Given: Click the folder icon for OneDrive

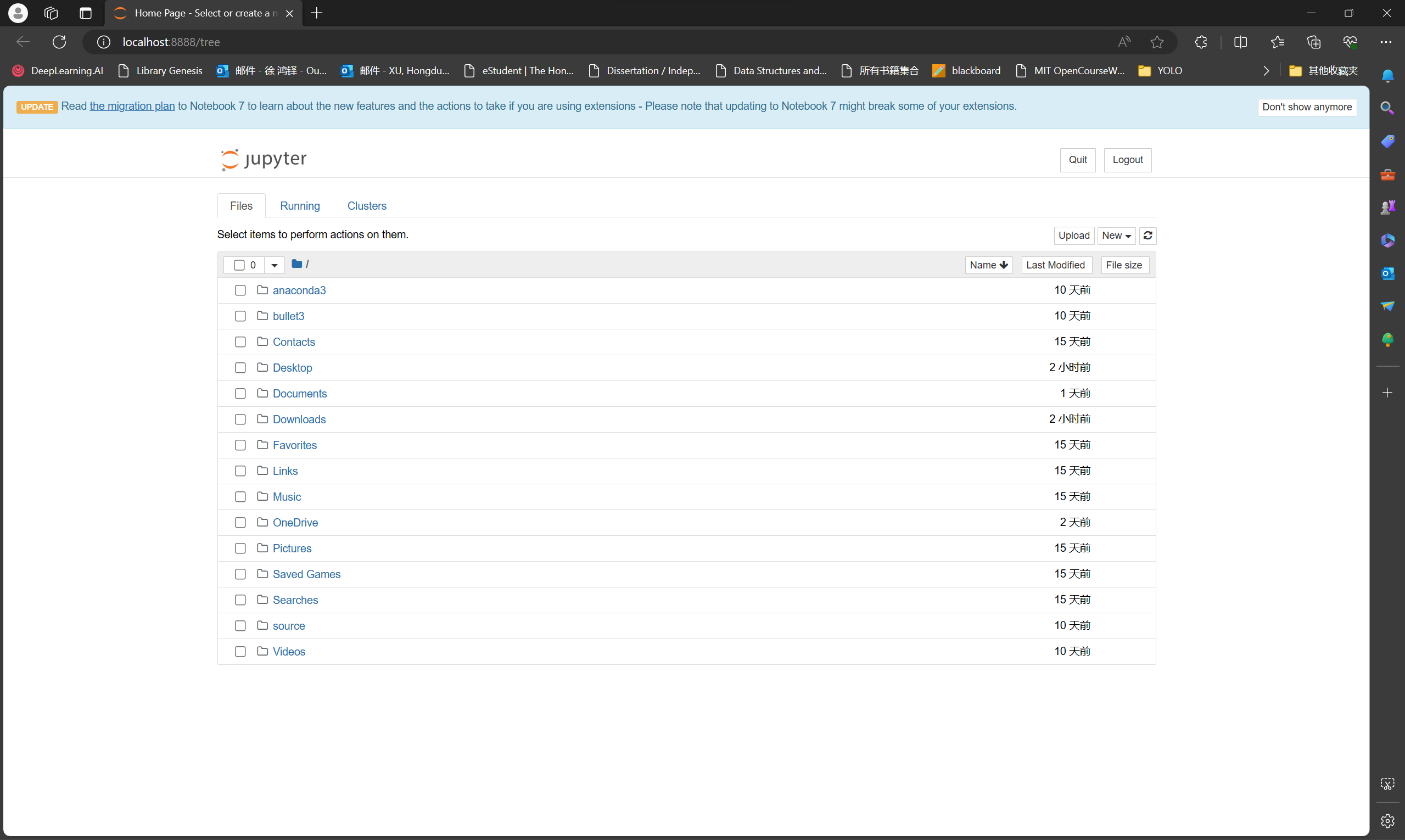Looking at the screenshot, I should [x=262, y=522].
